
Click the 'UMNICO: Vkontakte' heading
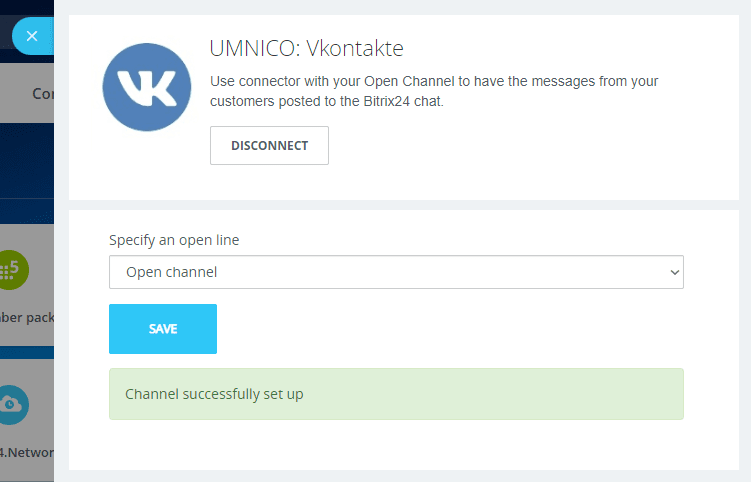(306, 48)
